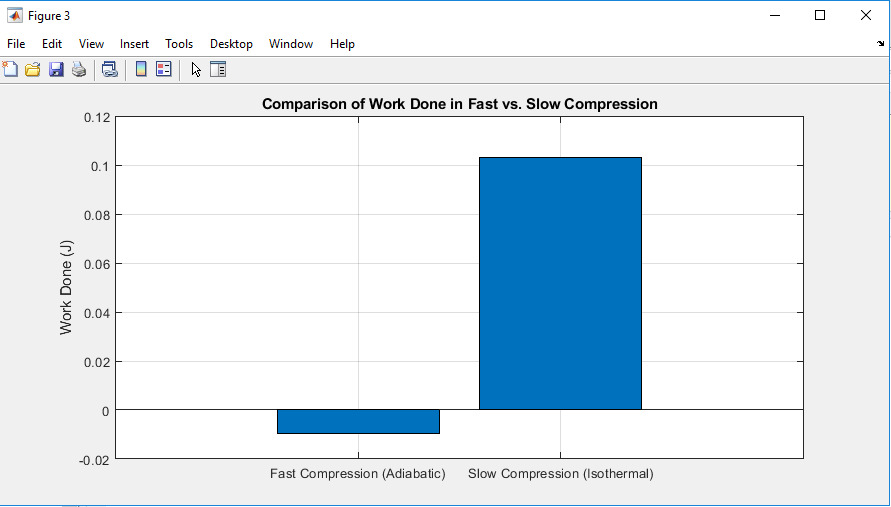Select the Edit Plot arrow tool
This screenshot has height=507, width=891.
196,69
